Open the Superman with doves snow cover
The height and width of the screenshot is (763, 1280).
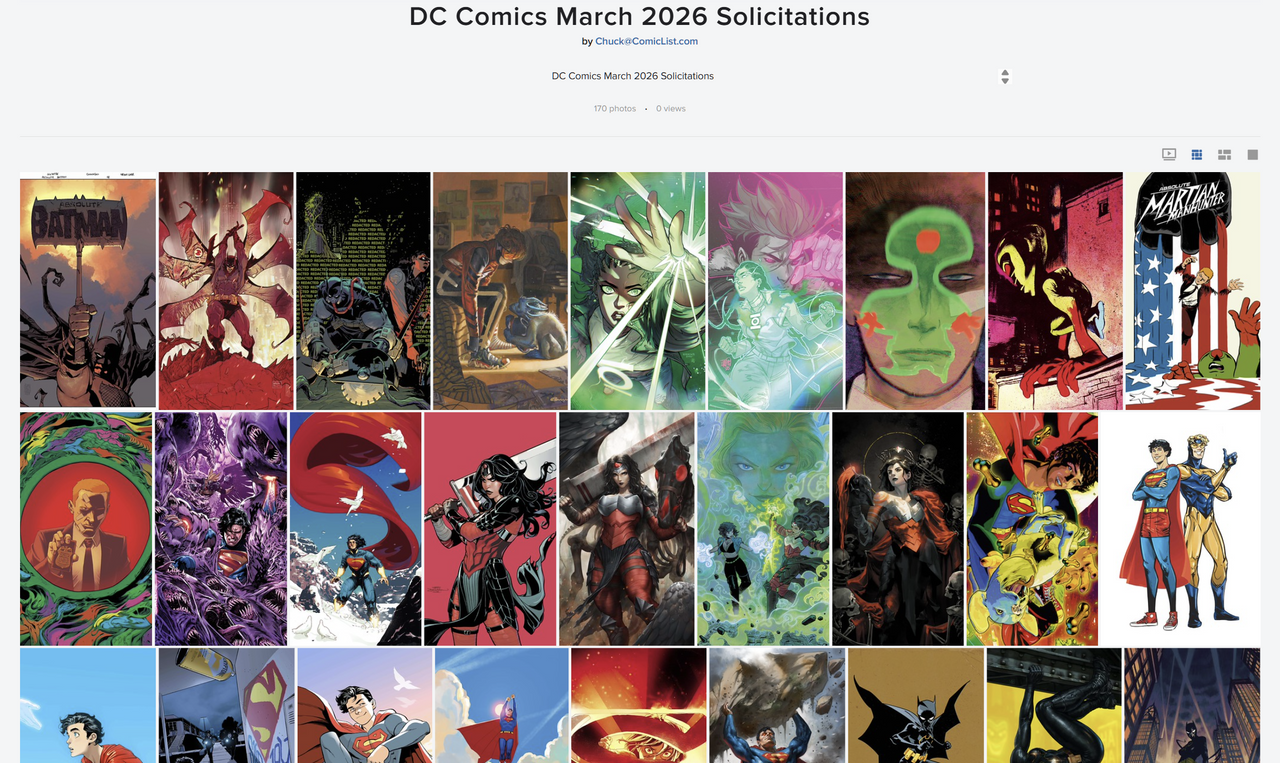click(x=355, y=529)
